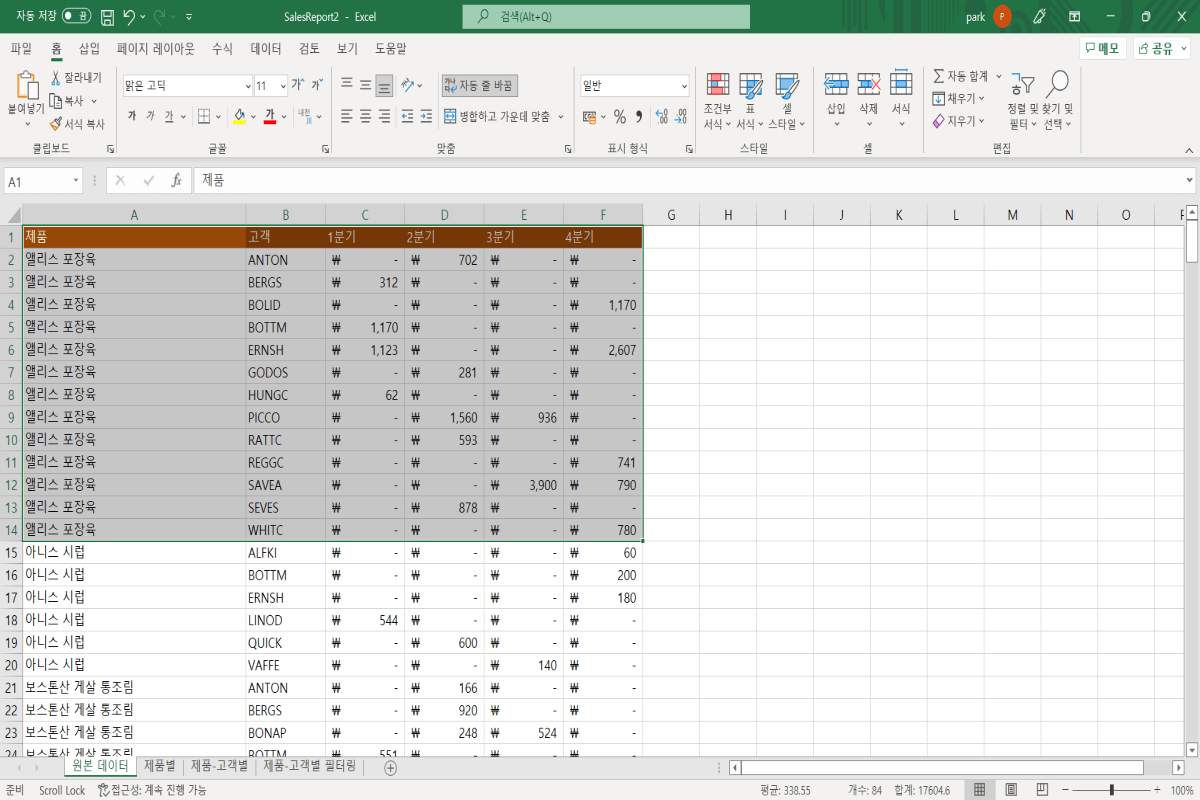This screenshot has width=1200, height=800.
Task: Increase font size button
Action: 298,86
